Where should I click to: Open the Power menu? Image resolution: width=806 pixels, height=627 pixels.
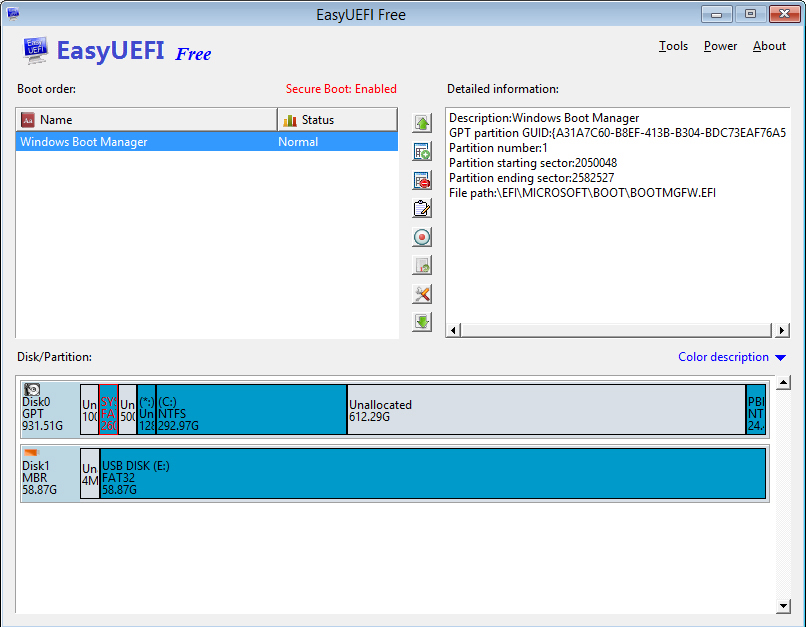click(720, 46)
